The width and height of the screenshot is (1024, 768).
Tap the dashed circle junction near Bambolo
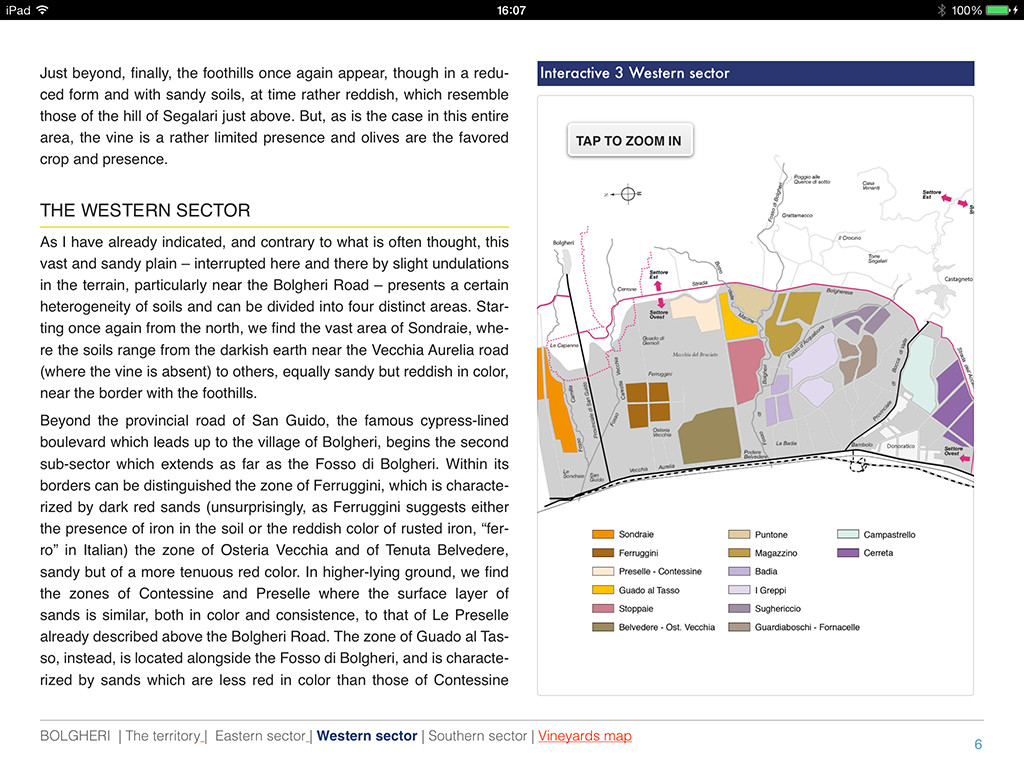[855, 464]
